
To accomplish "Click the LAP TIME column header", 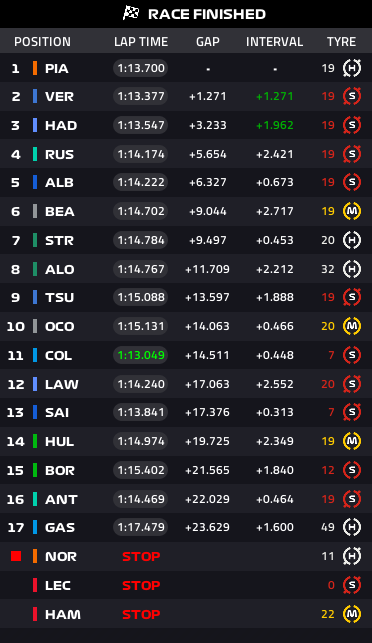I will click(x=141, y=41).
